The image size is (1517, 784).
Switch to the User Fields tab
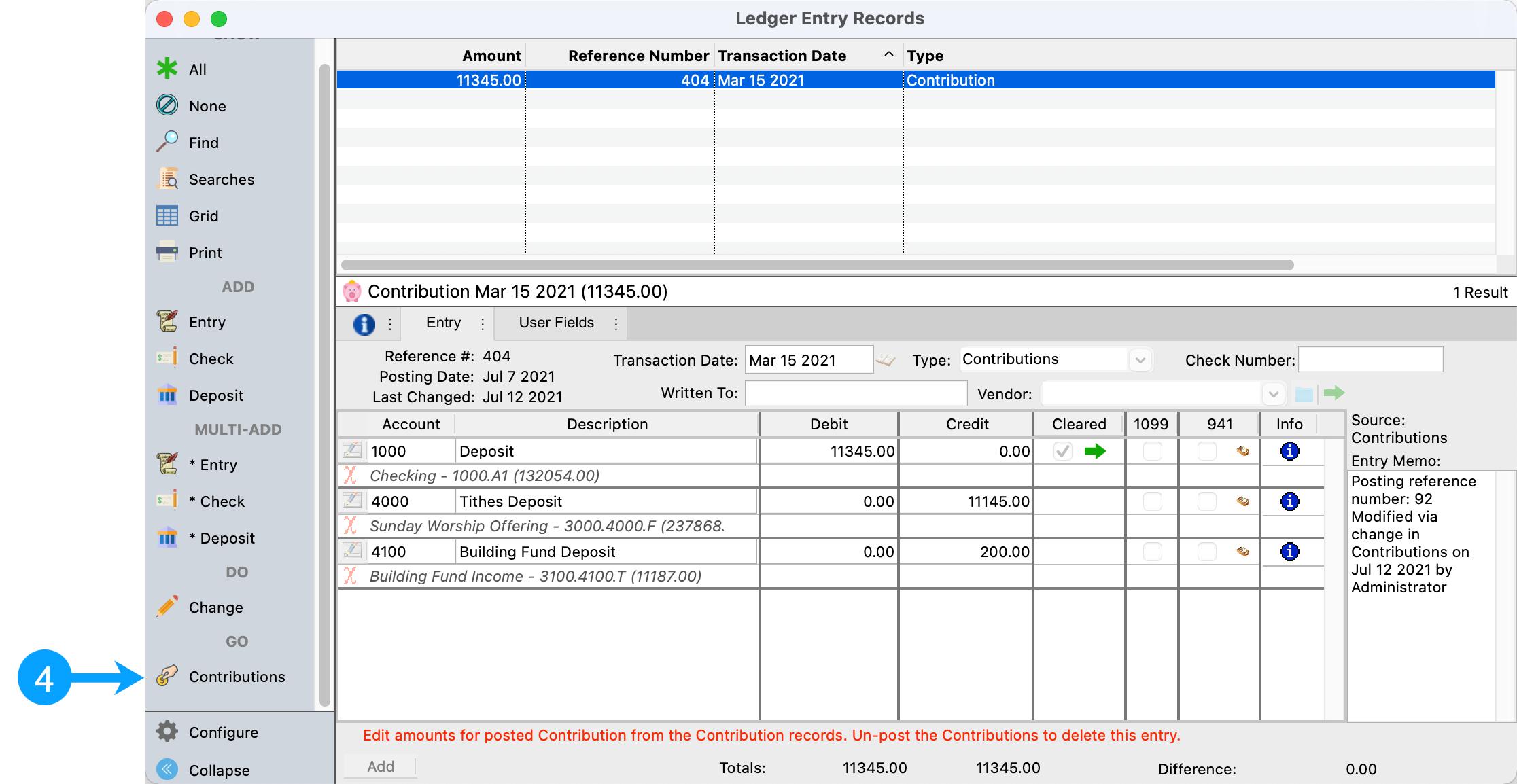click(556, 323)
